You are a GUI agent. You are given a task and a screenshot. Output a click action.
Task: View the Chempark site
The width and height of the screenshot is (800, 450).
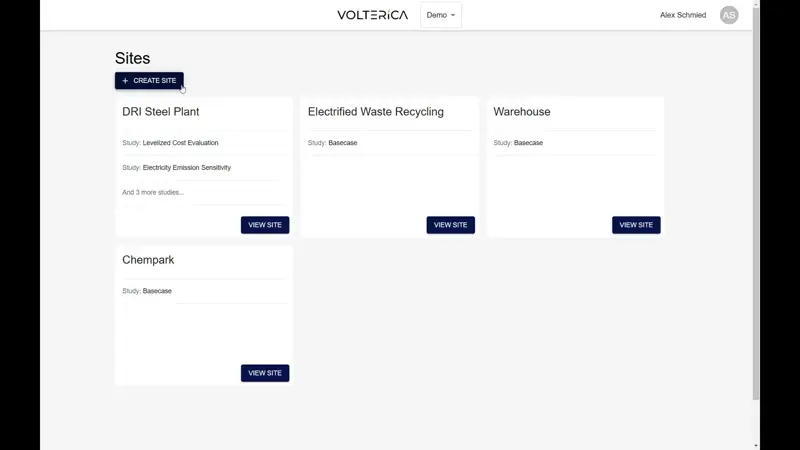pos(265,373)
